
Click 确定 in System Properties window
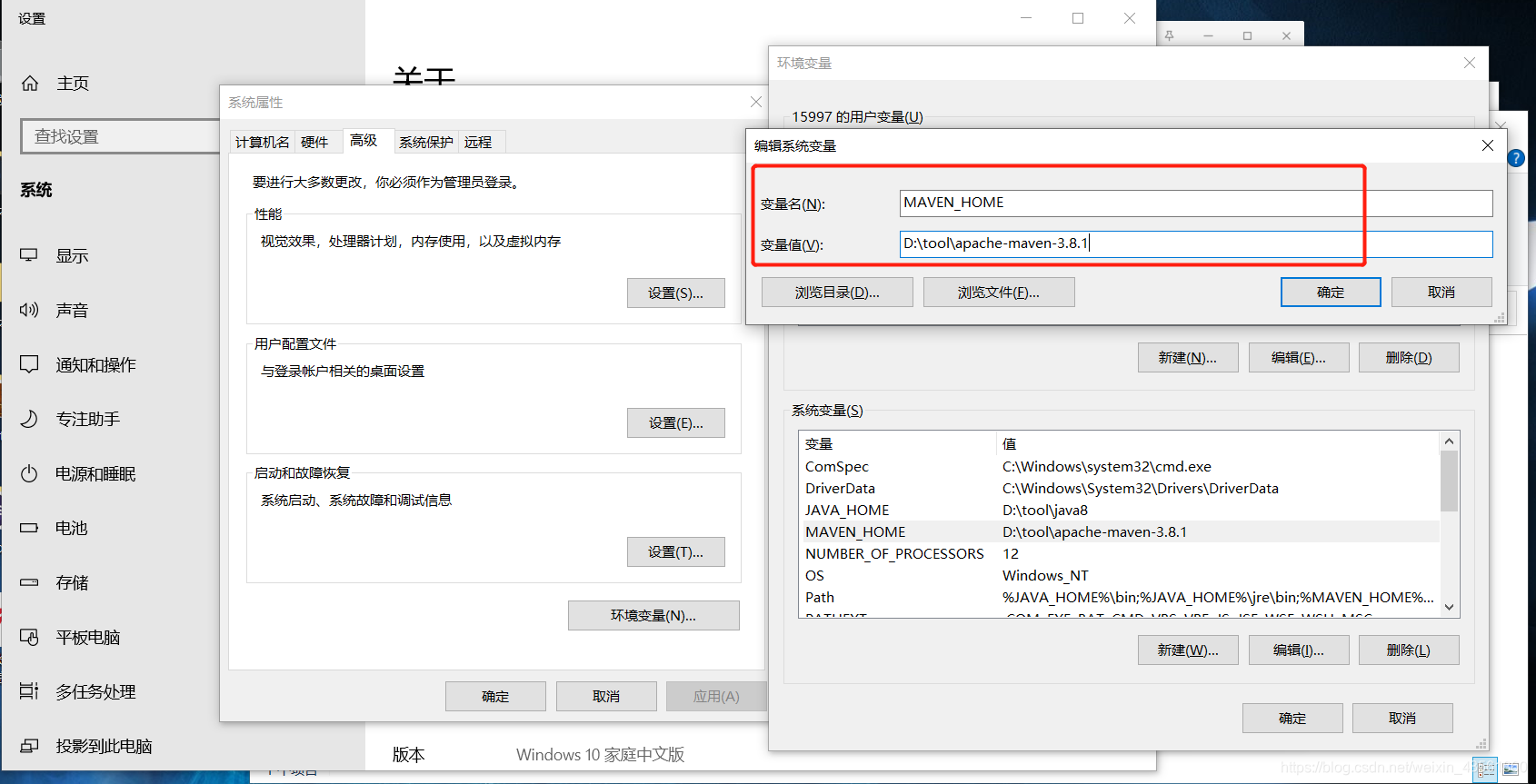tap(495, 697)
